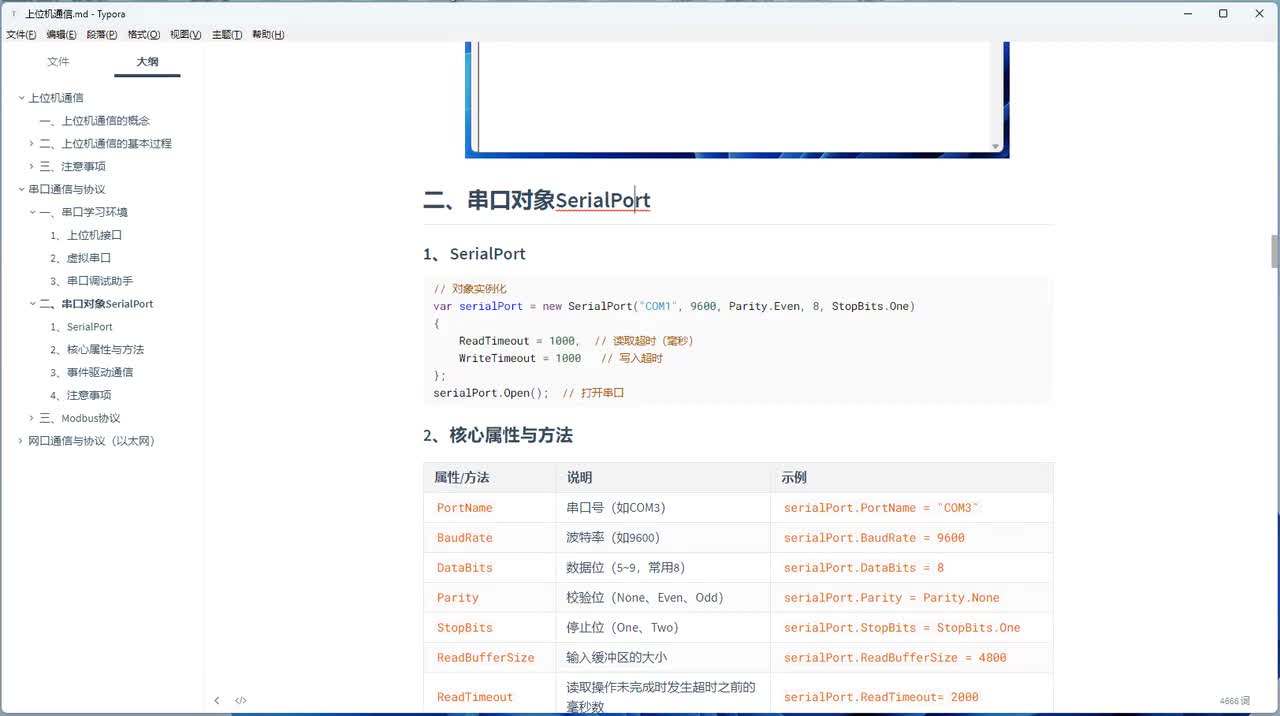This screenshot has height=716, width=1280.
Task: Jump to 1、上位机接口 in outline
Action: tap(86, 235)
